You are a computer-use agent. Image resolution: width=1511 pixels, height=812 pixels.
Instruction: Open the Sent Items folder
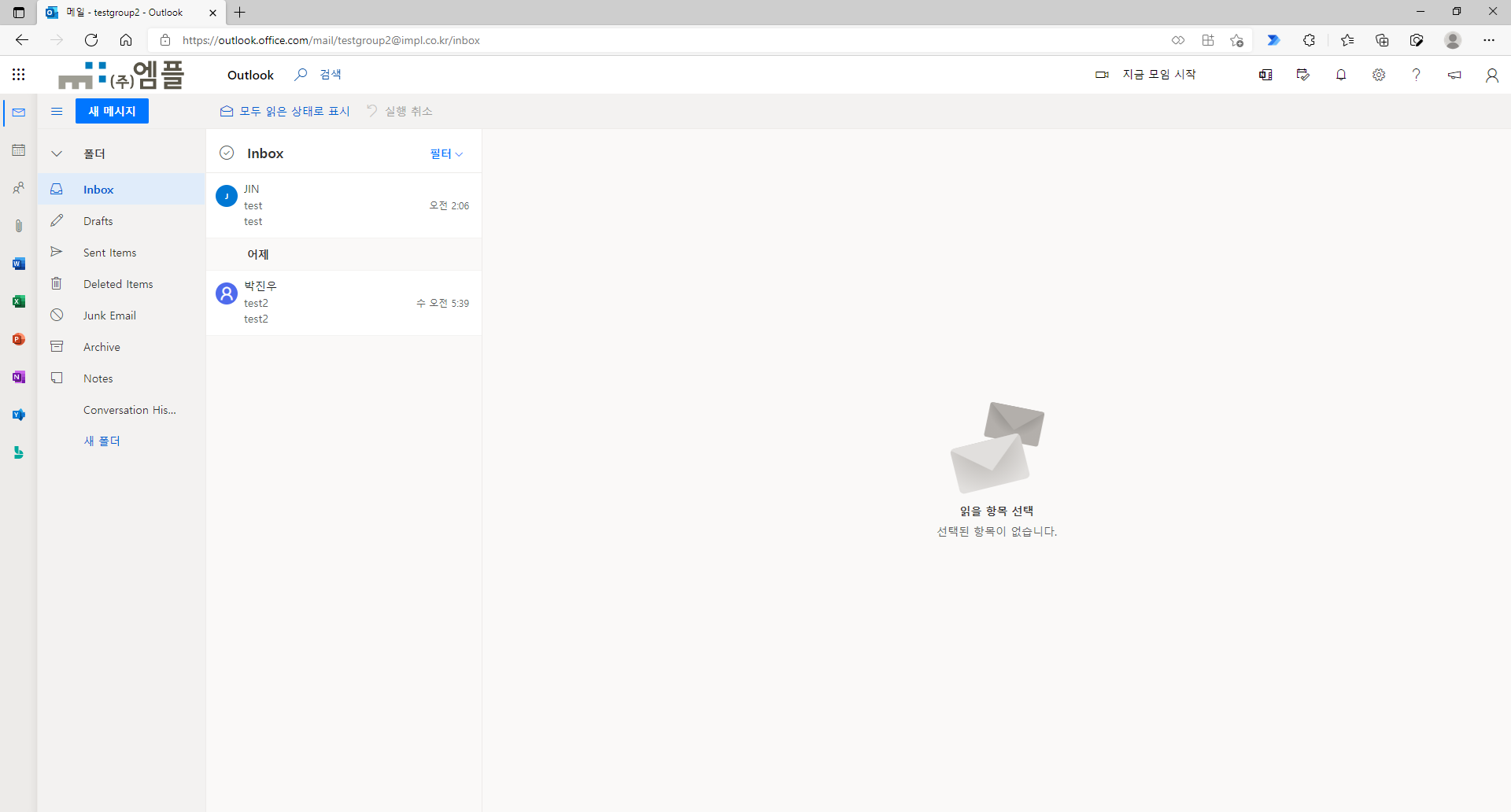pyautogui.click(x=121, y=253)
